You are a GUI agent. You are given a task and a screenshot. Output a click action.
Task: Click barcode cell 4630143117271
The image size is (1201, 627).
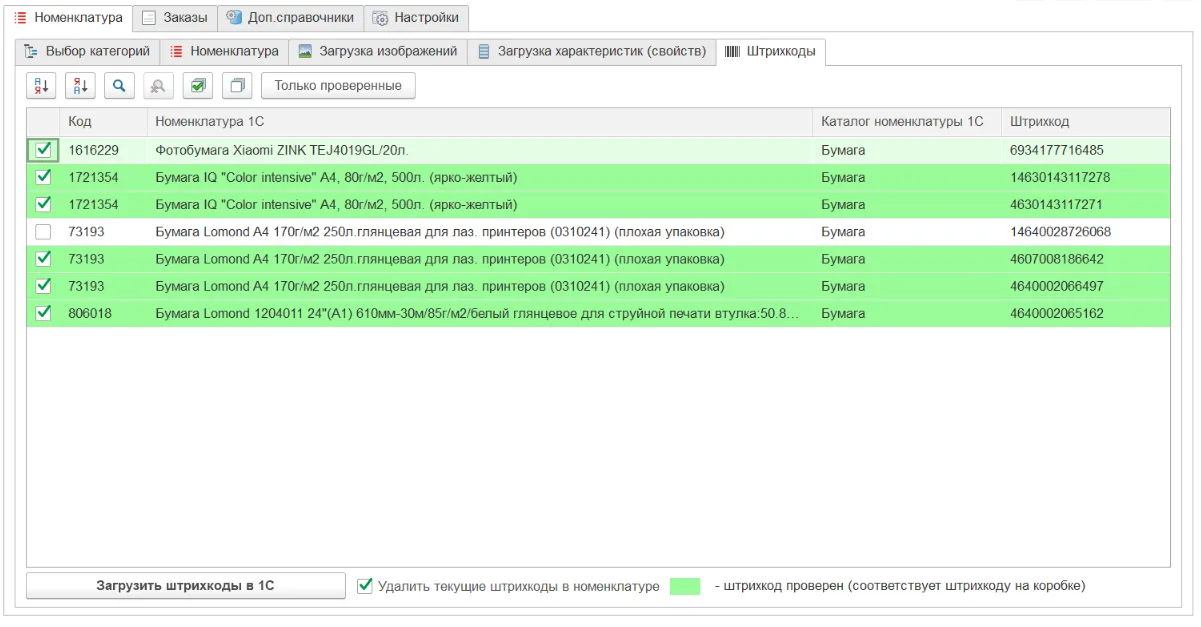pos(1085,204)
